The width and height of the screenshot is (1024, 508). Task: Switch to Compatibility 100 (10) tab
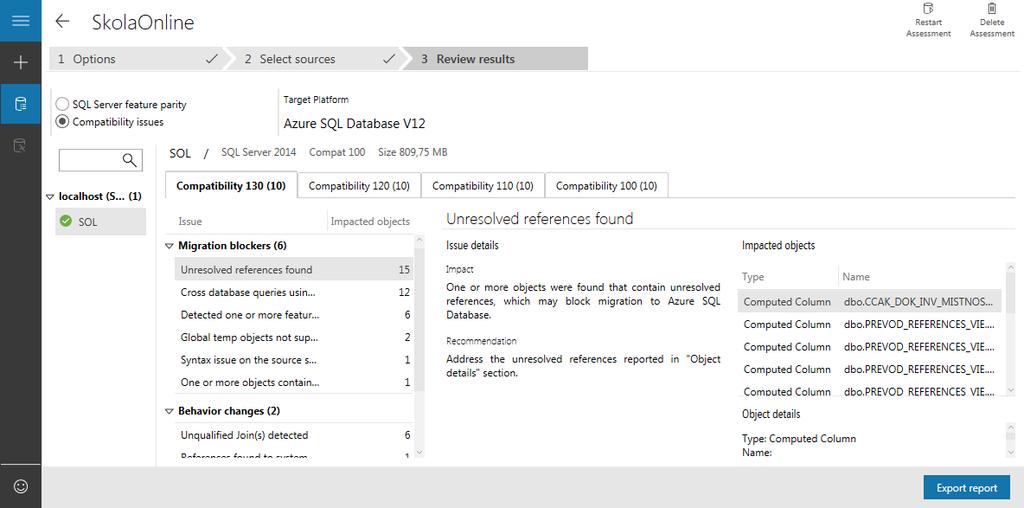(606, 185)
